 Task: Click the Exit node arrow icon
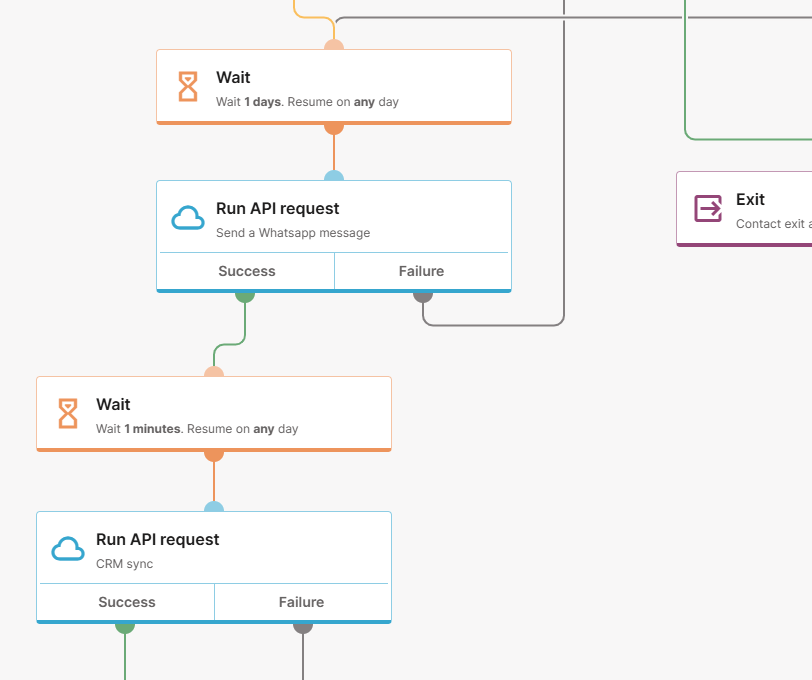point(708,208)
